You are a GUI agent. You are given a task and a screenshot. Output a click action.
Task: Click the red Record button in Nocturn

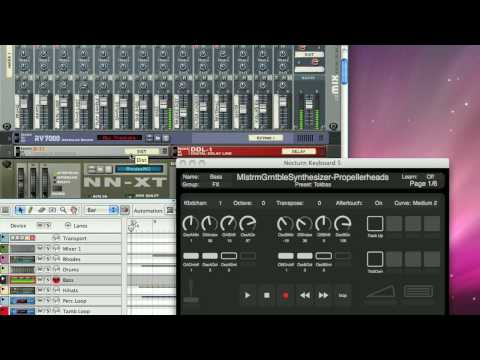(285, 295)
